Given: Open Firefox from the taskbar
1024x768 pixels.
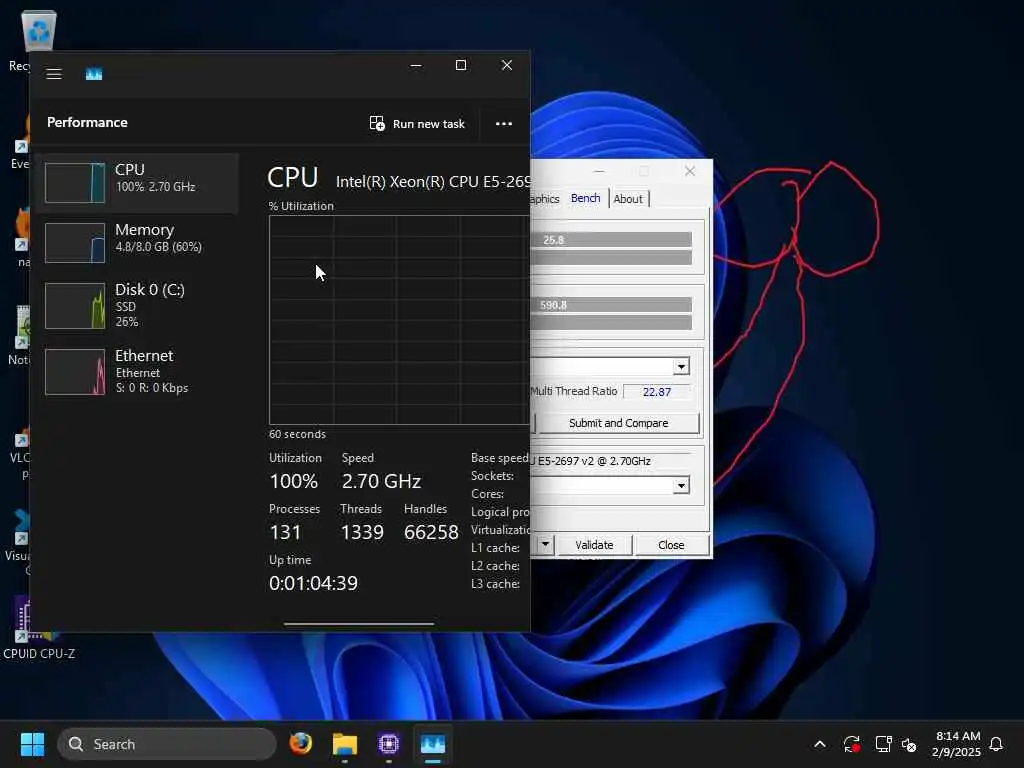Looking at the screenshot, I should (300, 744).
